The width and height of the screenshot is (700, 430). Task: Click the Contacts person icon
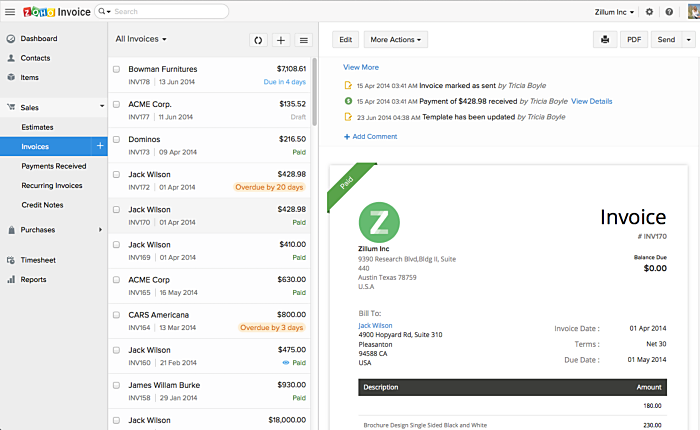pyautogui.click(x=11, y=58)
